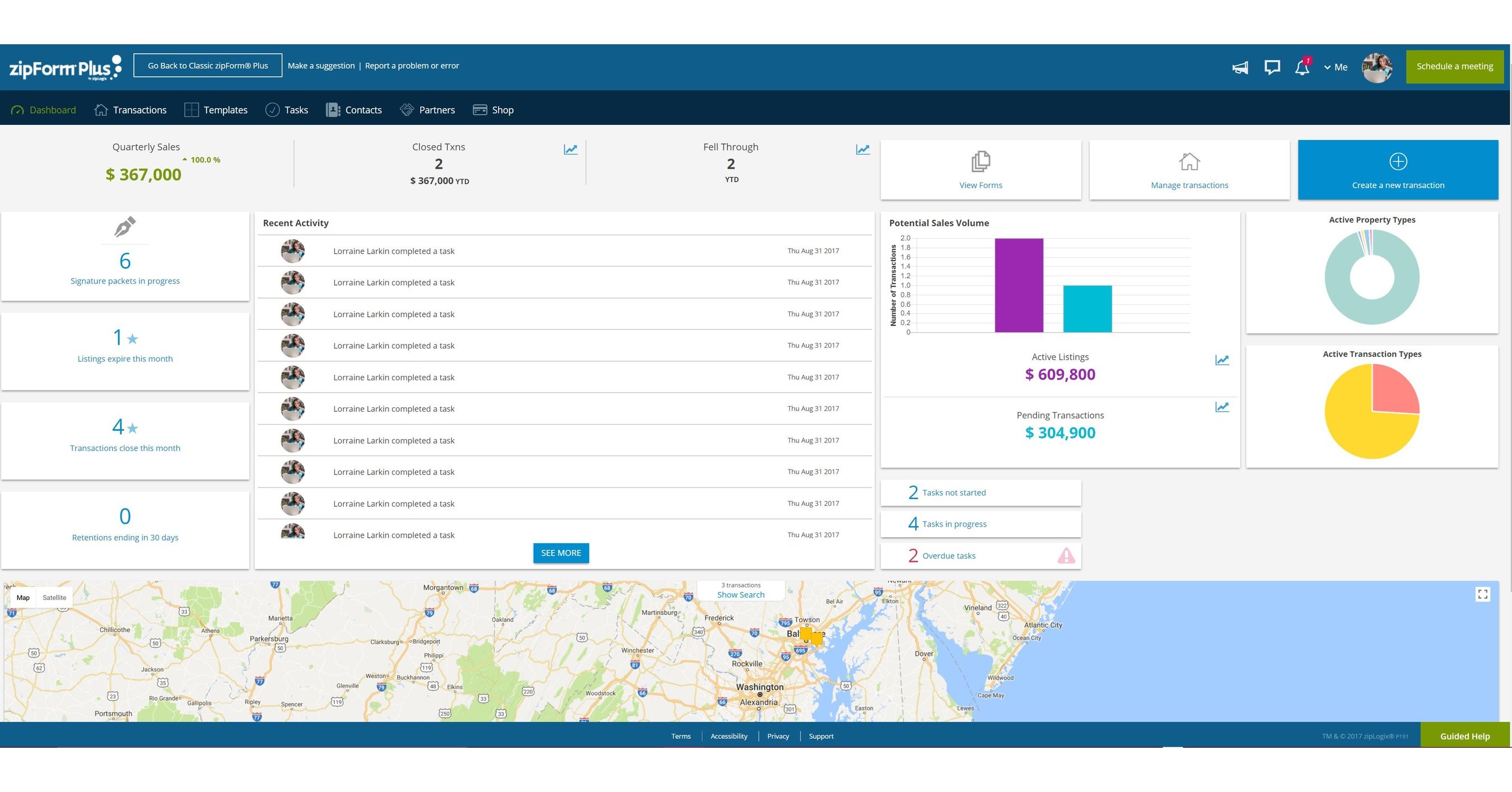Click the Schedule a meeting button
Image resolution: width=1512 pixels, height=792 pixels.
click(1454, 66)
